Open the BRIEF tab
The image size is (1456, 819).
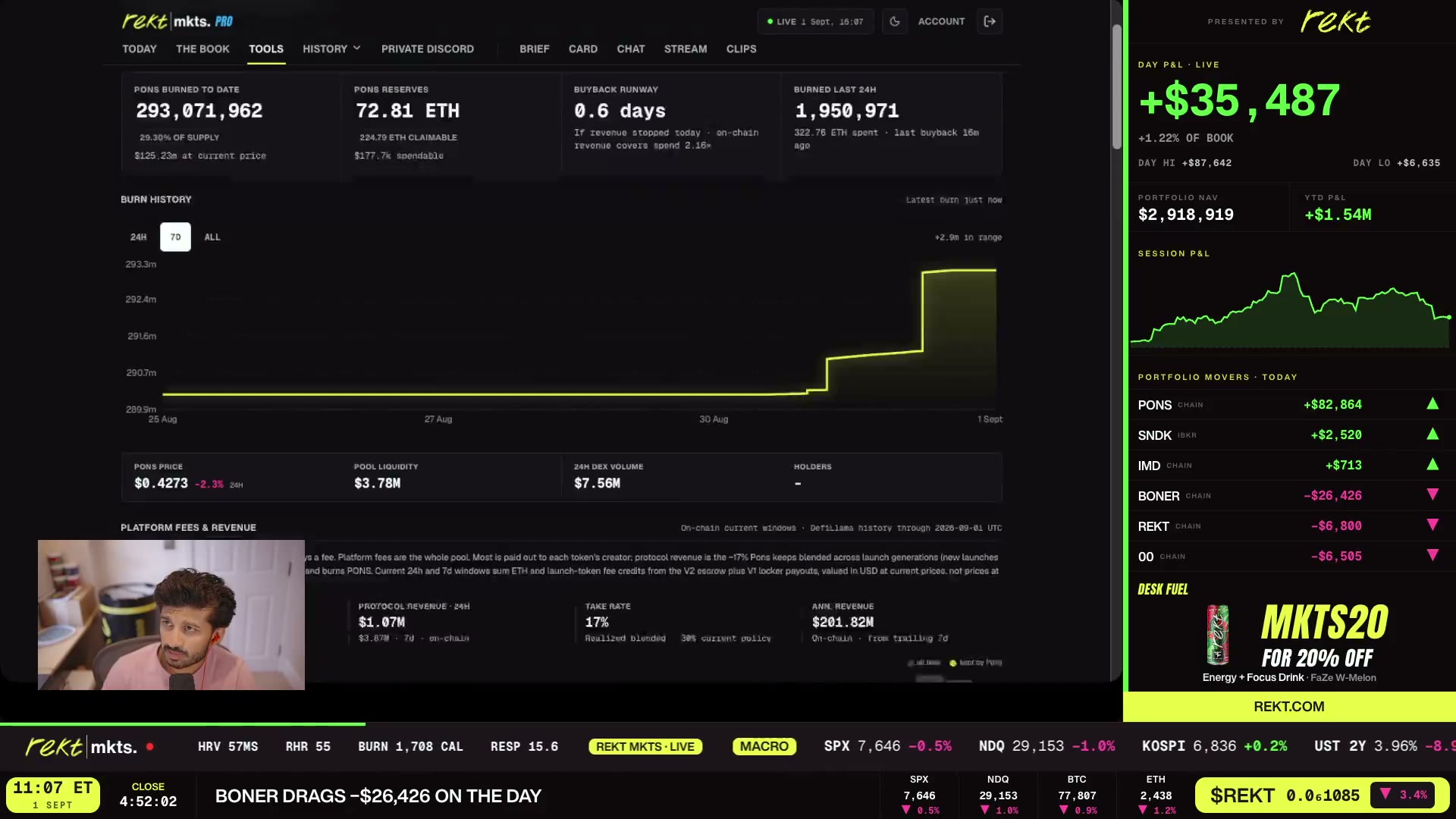535,49
